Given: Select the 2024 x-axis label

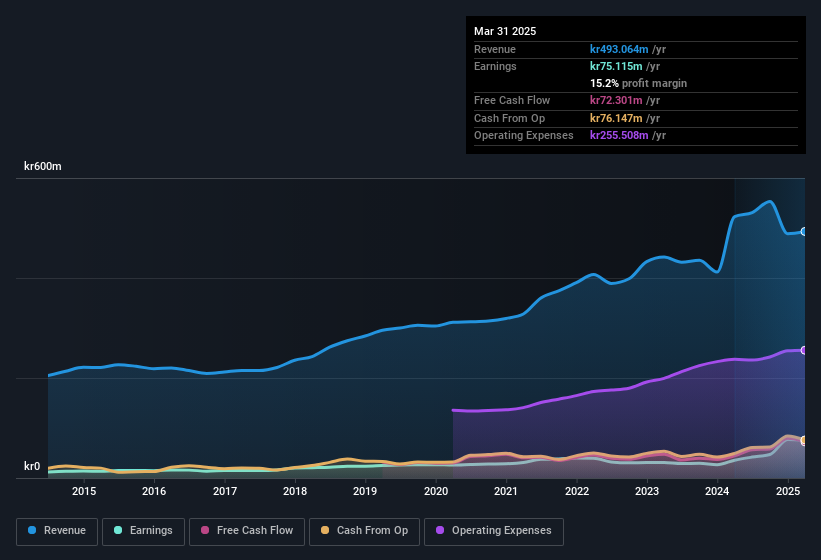Looking at the screenshot, I should click(717, 491).
